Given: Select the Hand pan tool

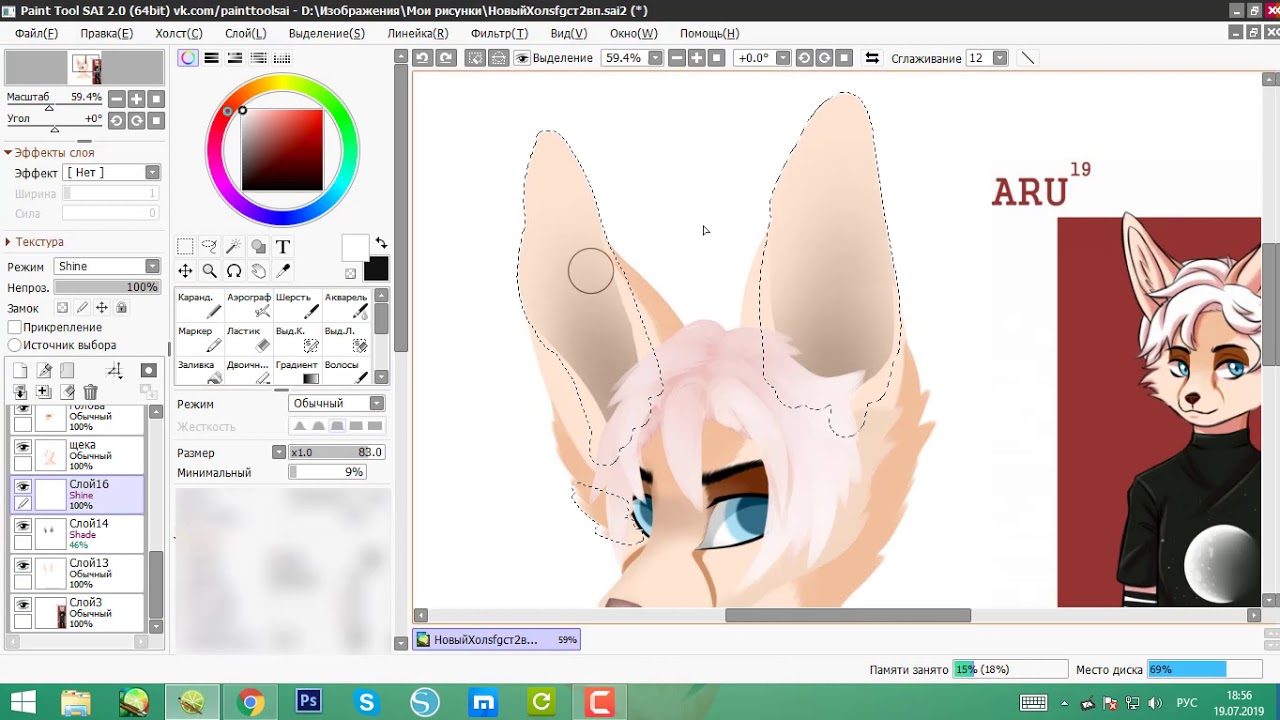Looking at the screenshot, I should pyautogui.click(x=258, y=271).
